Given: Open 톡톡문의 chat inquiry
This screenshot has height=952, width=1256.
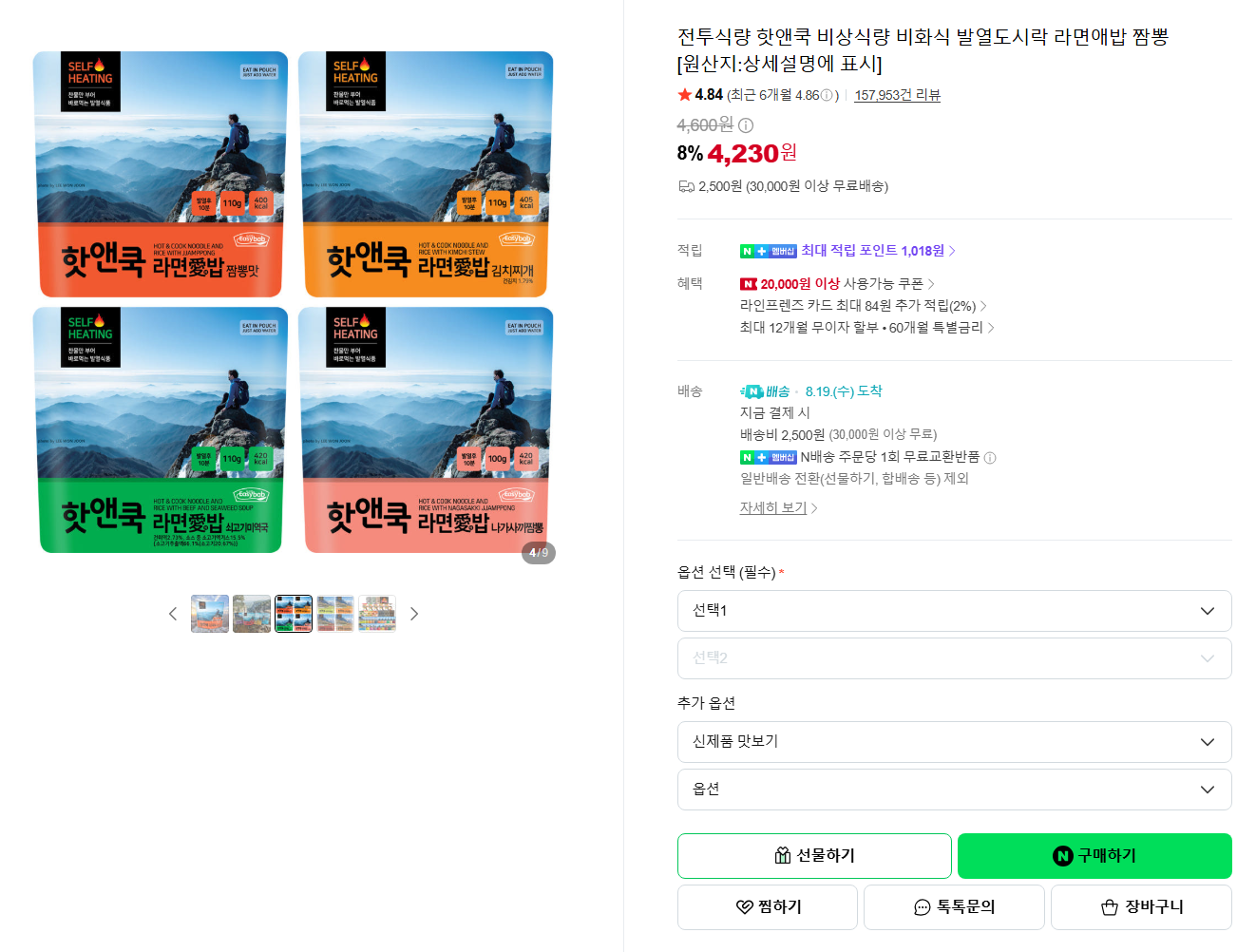Looking at the screenshot, I should [954, 907].
